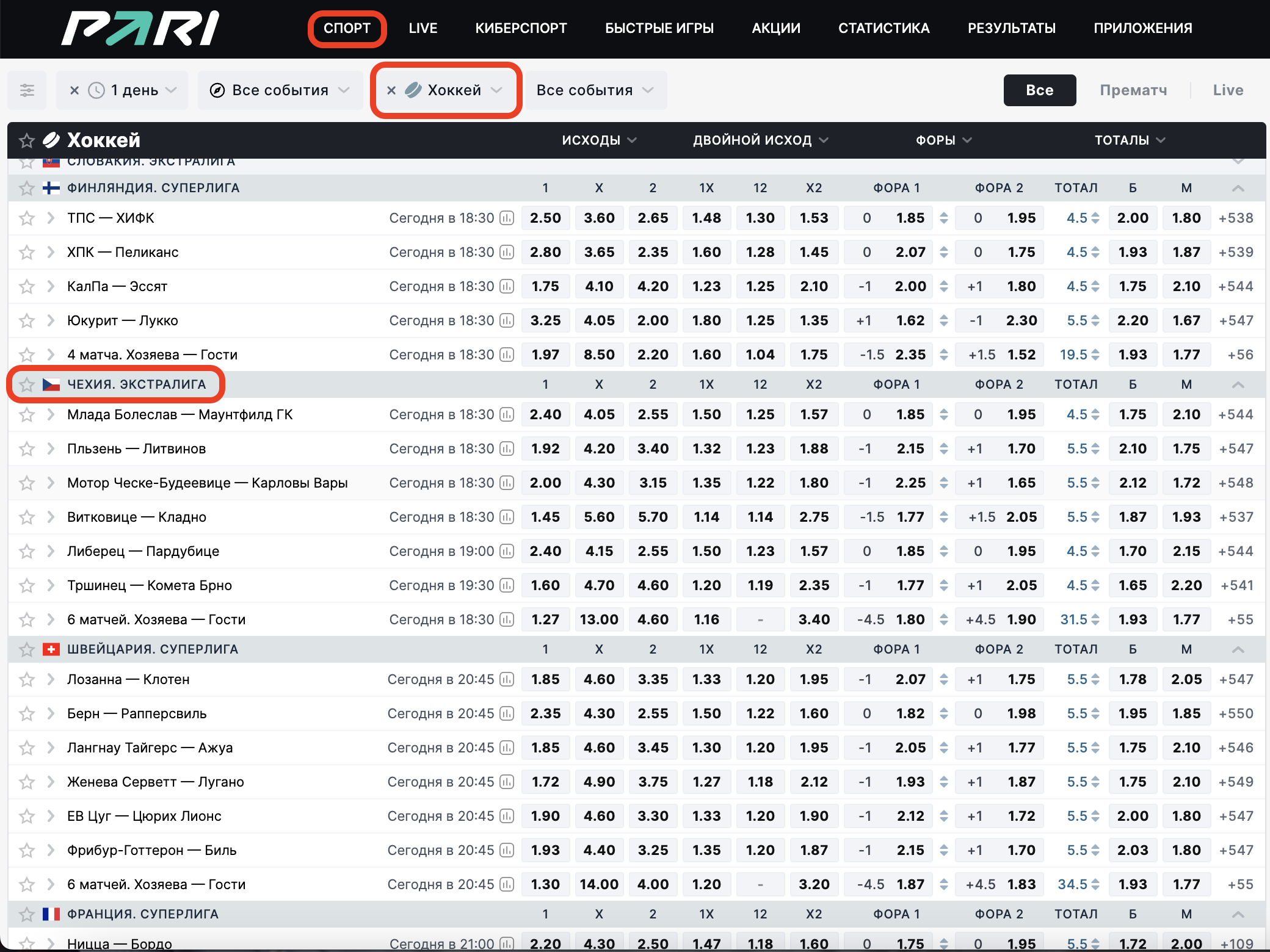Viewport: 1270px width, 952px height.
Task: Open statistics icon for ТПС — ХИФК match
Action: click(507, 218)
